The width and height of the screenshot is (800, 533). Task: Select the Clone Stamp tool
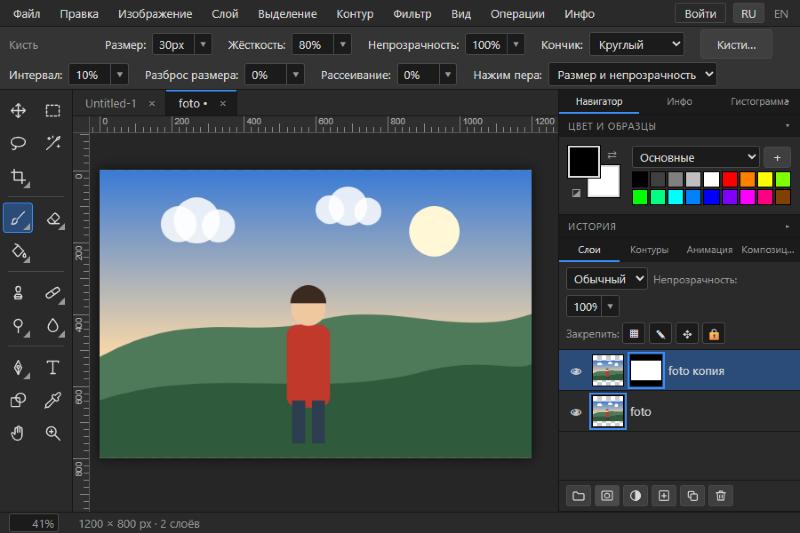click(x=18, y=293)
